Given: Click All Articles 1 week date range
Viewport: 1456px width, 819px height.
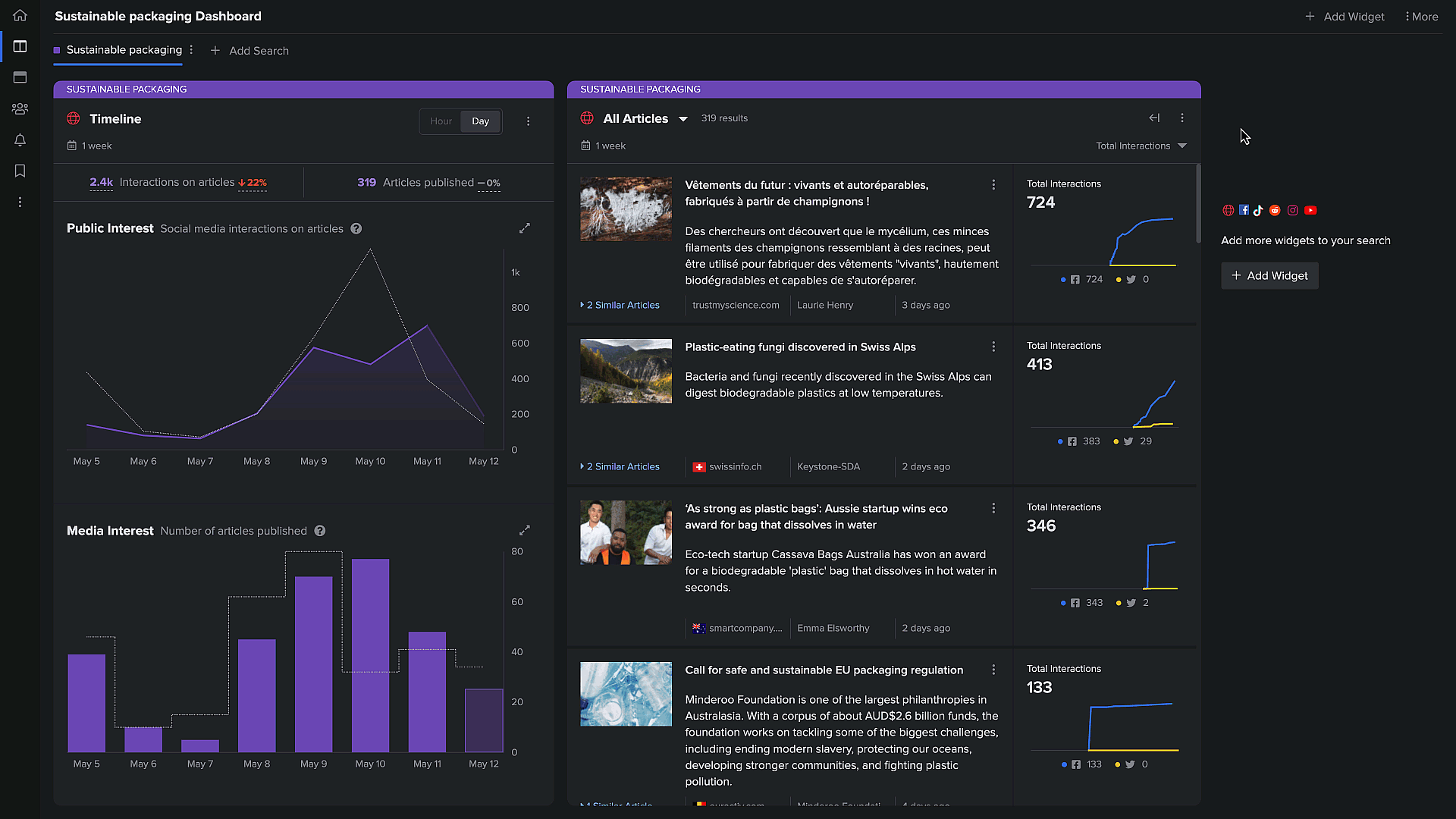Looking at the screenshot, I should 604,146.
